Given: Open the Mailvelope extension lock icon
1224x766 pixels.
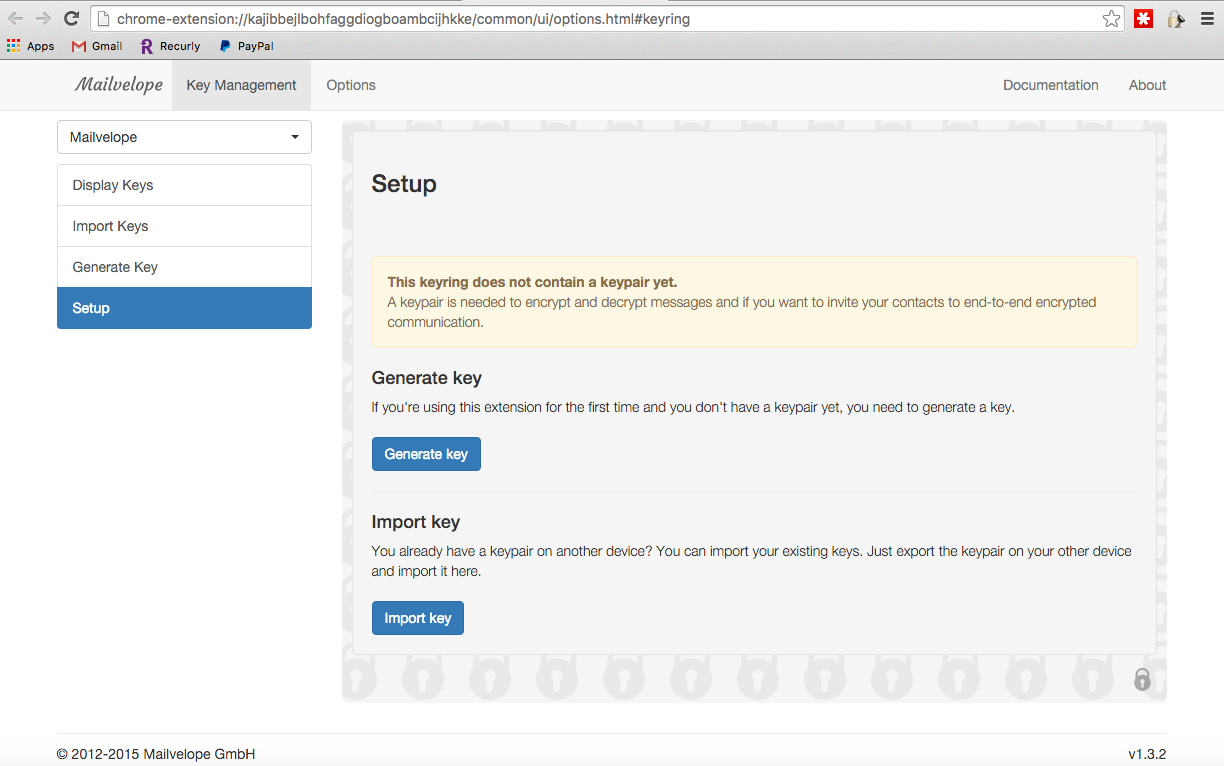Looking at the screenshot, I should pyautogui.click(x=1176, y=18).
